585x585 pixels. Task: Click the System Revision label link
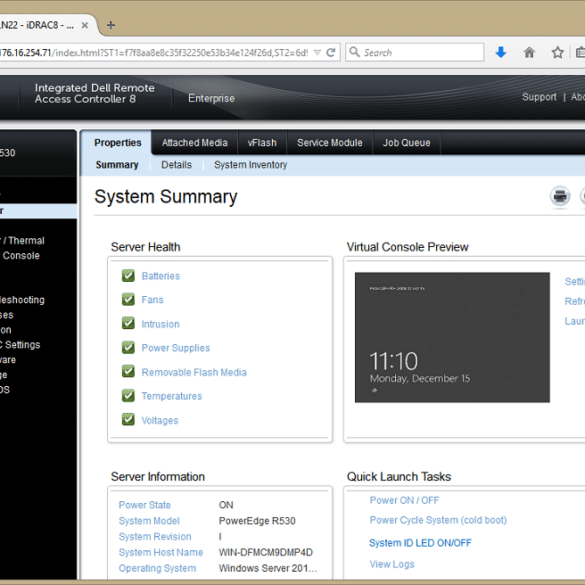pos(155,536)
